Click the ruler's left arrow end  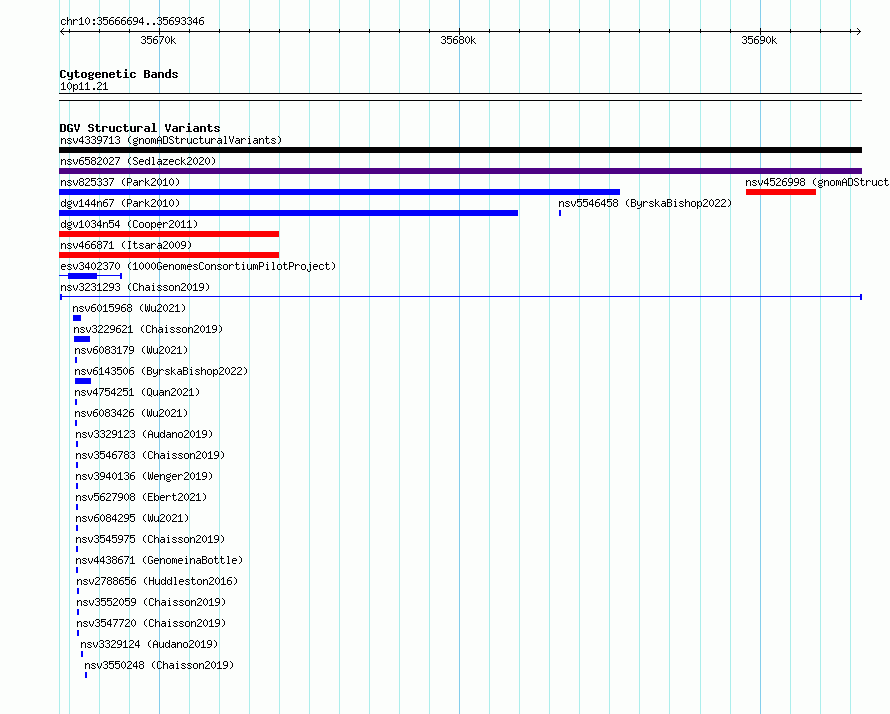coord(62,32)
